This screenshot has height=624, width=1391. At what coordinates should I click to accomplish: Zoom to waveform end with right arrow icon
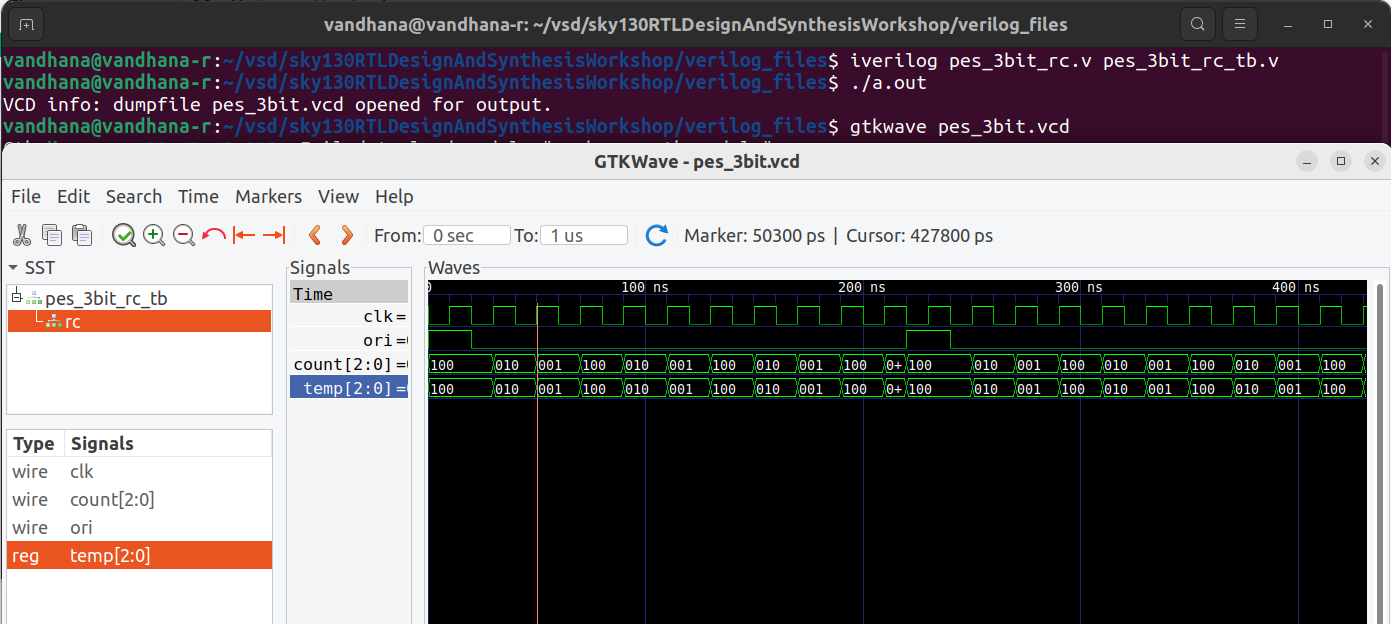pos(274,235)
